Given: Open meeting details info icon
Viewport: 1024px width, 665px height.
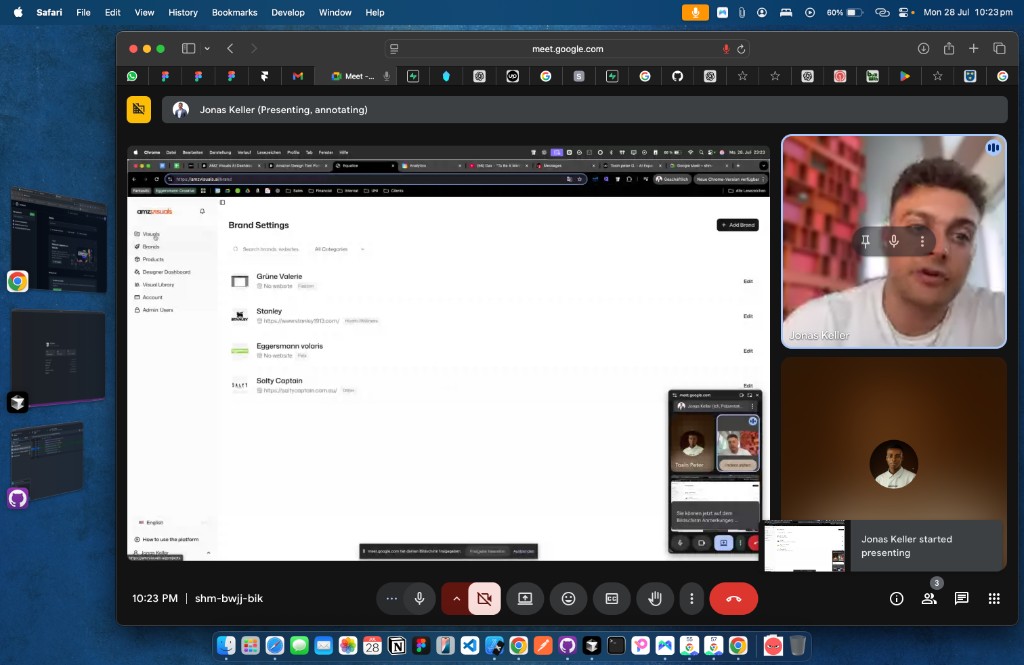Looking at the screenshot, I should click(x=897, y=598).
